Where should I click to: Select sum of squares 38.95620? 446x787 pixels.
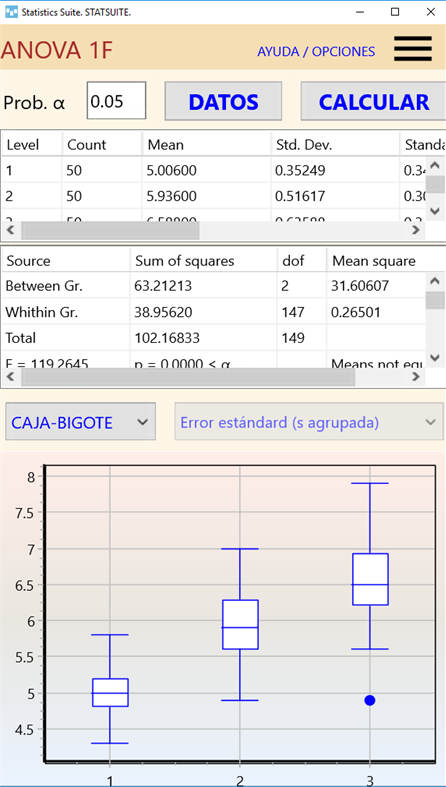163,313
